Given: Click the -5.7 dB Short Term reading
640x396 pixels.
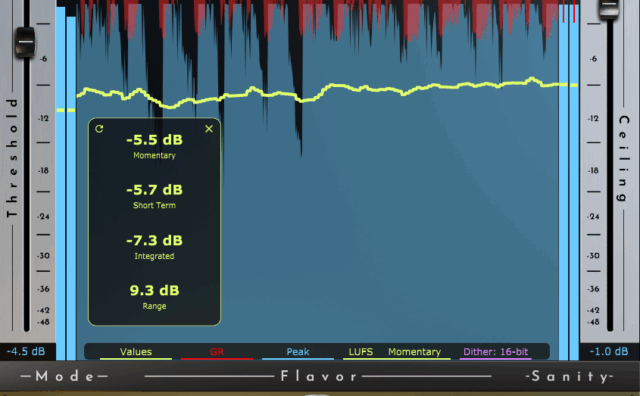Looking at the screenshot, I should click(154, 190).
